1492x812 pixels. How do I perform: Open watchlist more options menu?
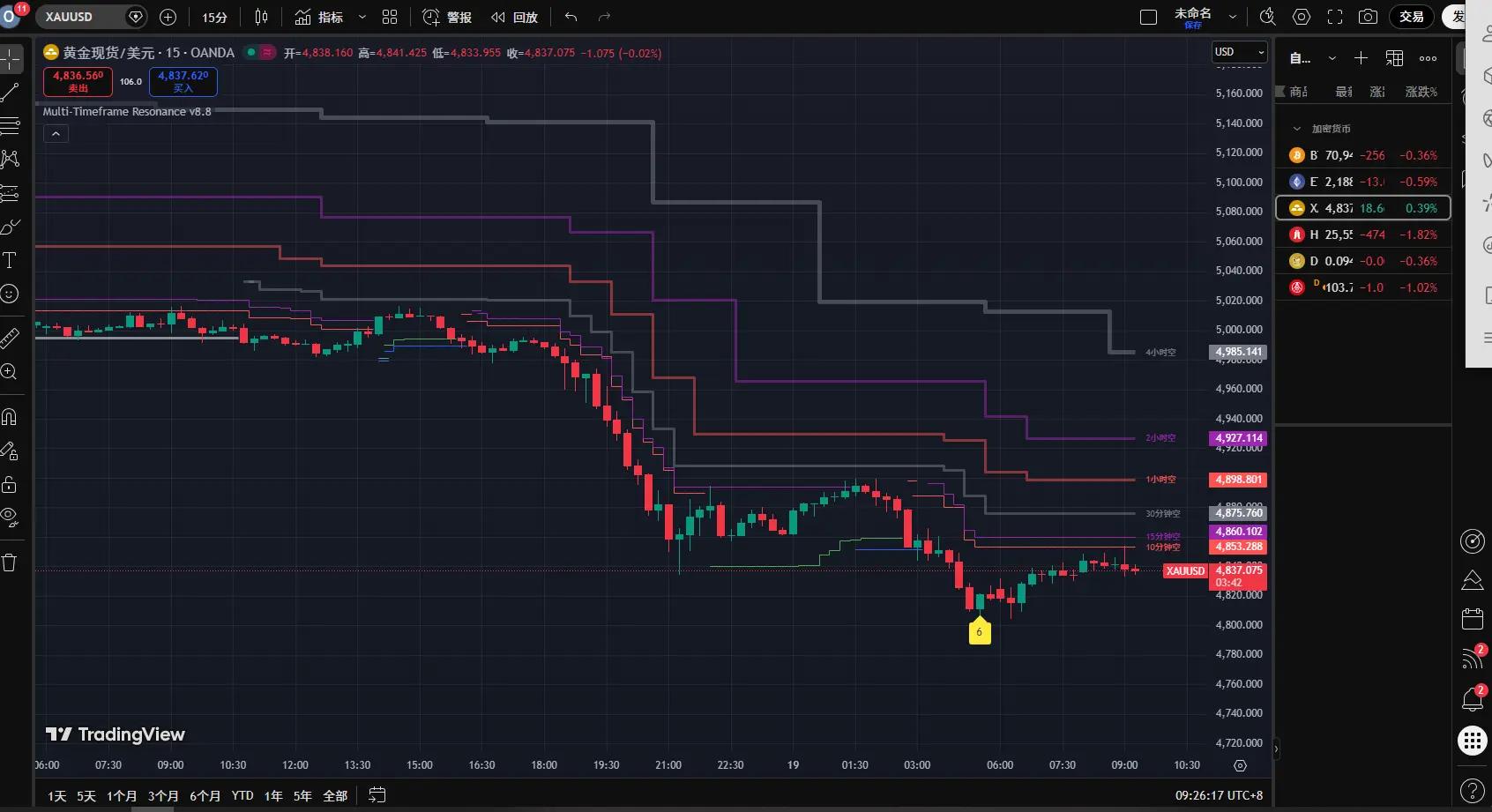(x=1429, y=58)
